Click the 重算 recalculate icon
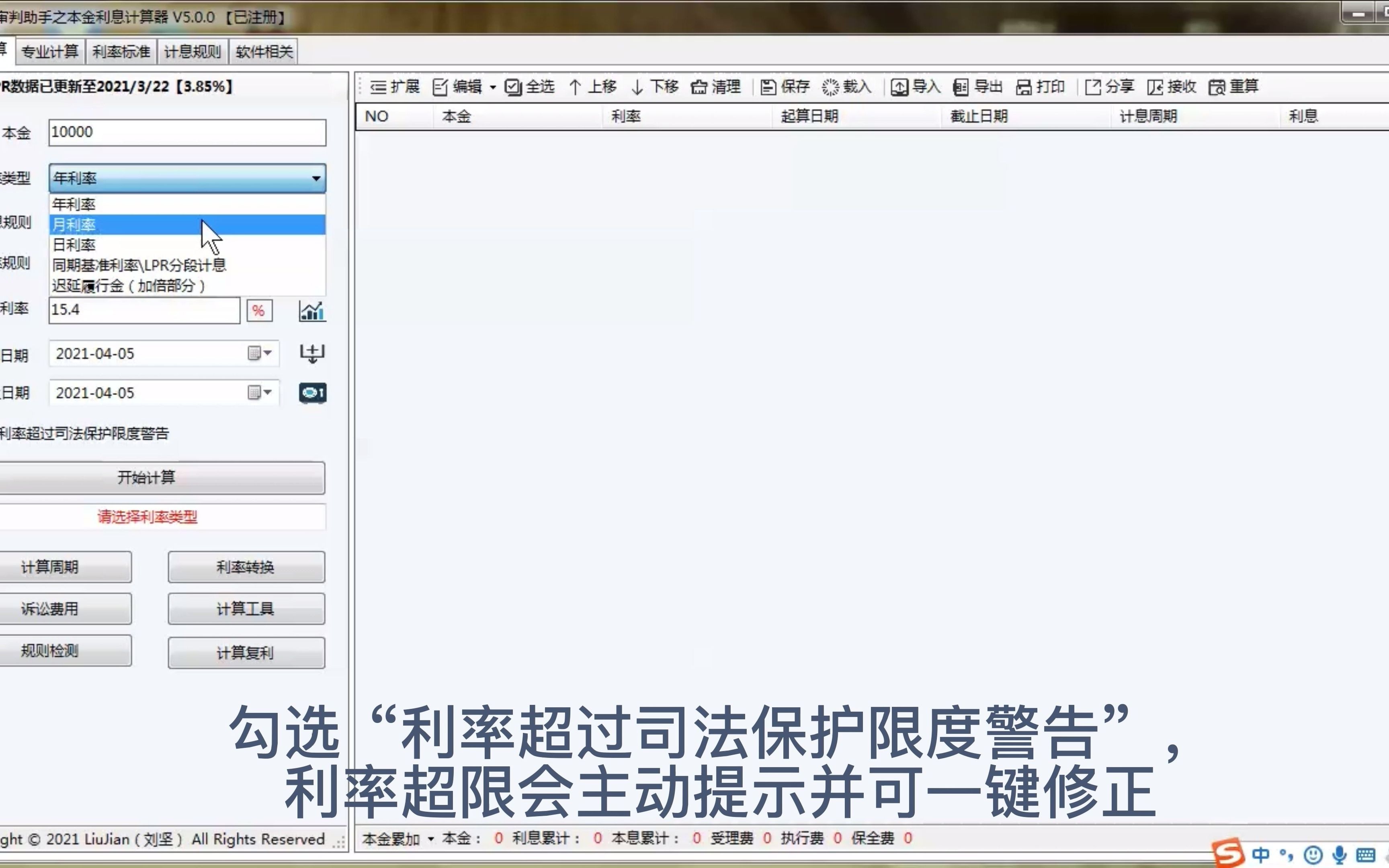Viewport: 1389px width, 868px height. pos(1216,87)
